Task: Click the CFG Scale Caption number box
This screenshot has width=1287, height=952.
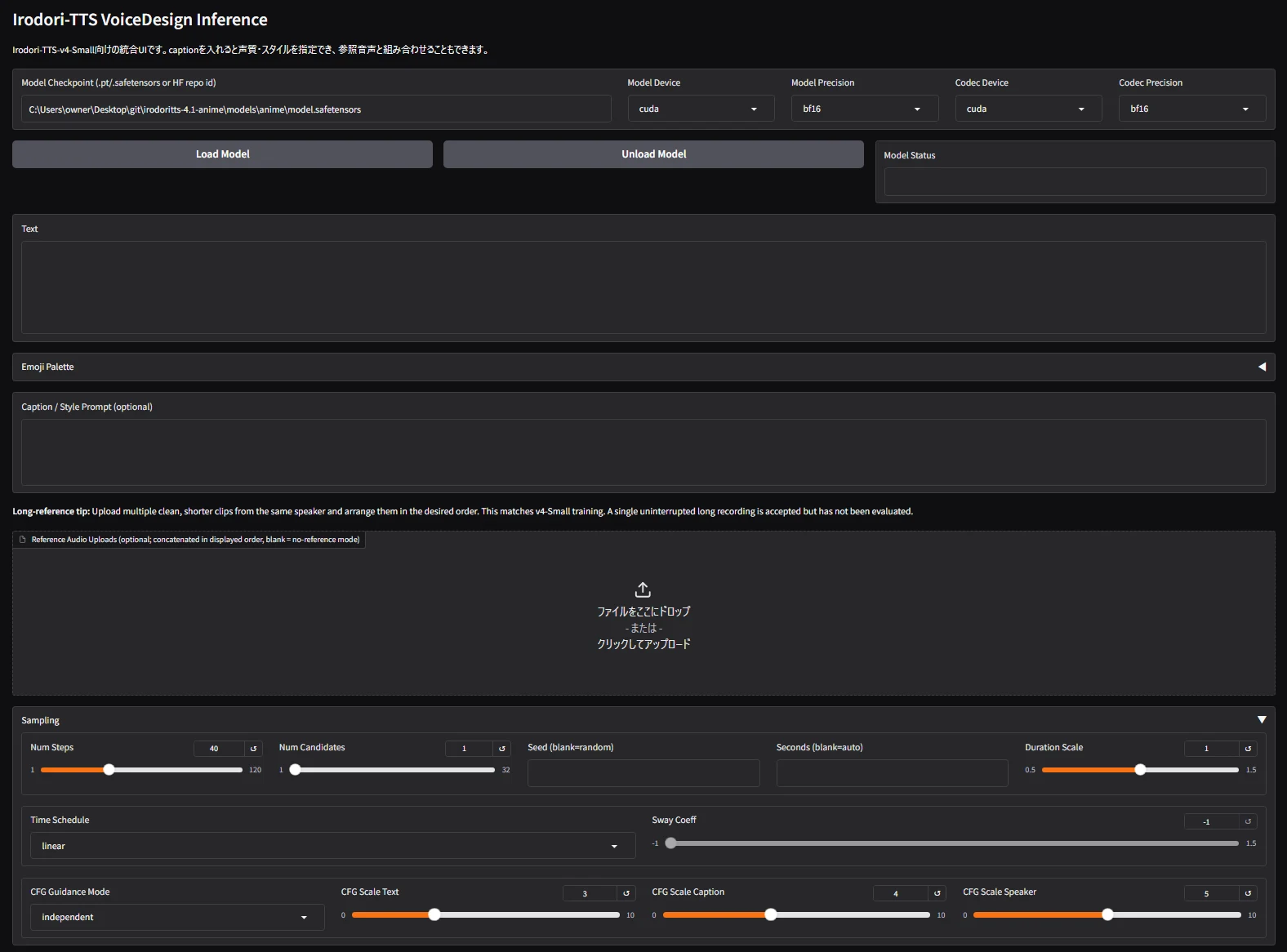Action: [x=901, y=893]
